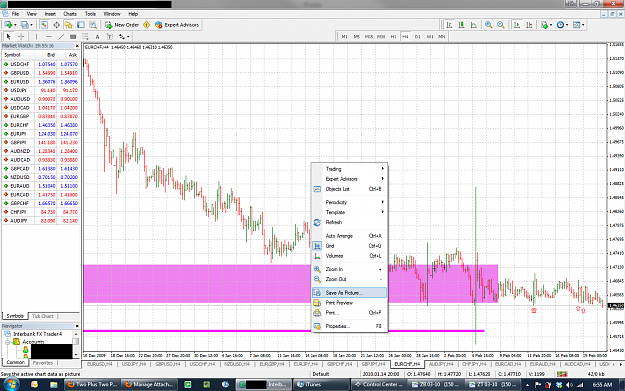This screenshot has width=625, height=391.
Task: Click the Zoom Out toolbar magnifier
Action: click(x=501, y=25)
